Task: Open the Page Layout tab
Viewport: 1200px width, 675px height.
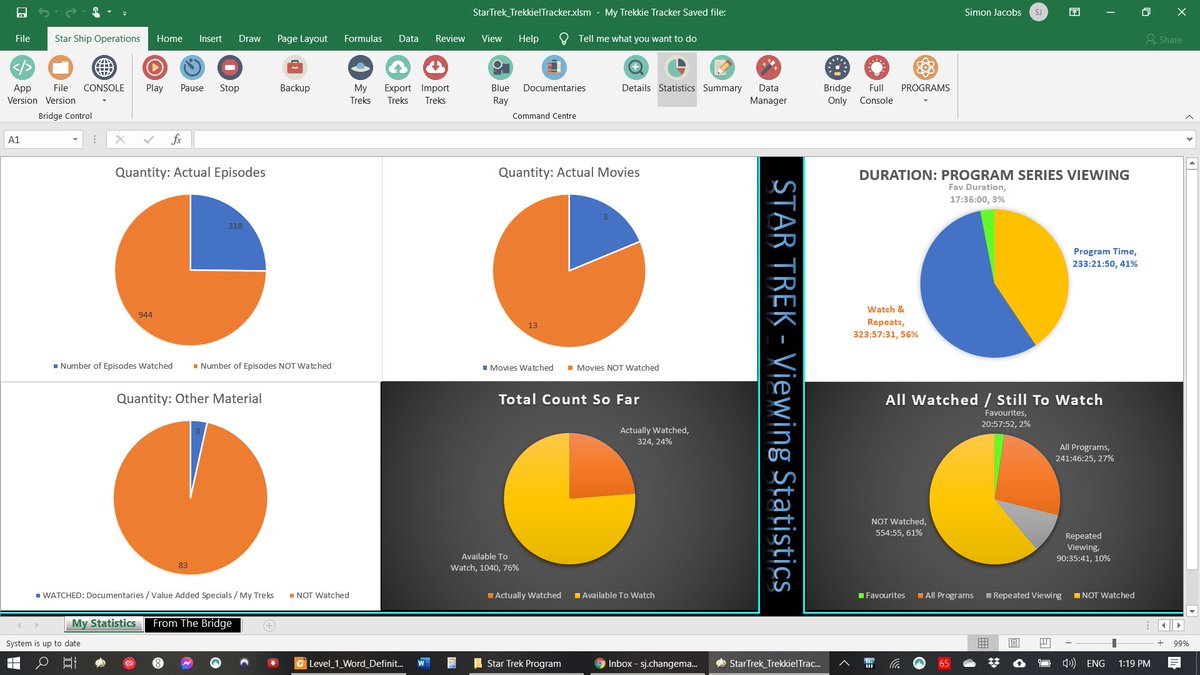Action: (x=302, y=39)
